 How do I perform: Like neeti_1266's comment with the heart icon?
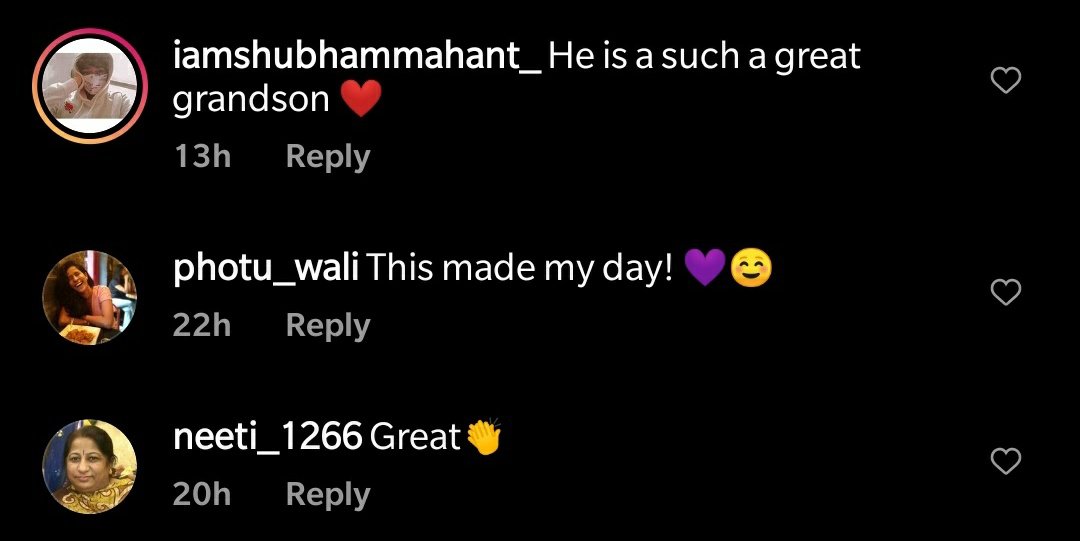coord(1006,461)
